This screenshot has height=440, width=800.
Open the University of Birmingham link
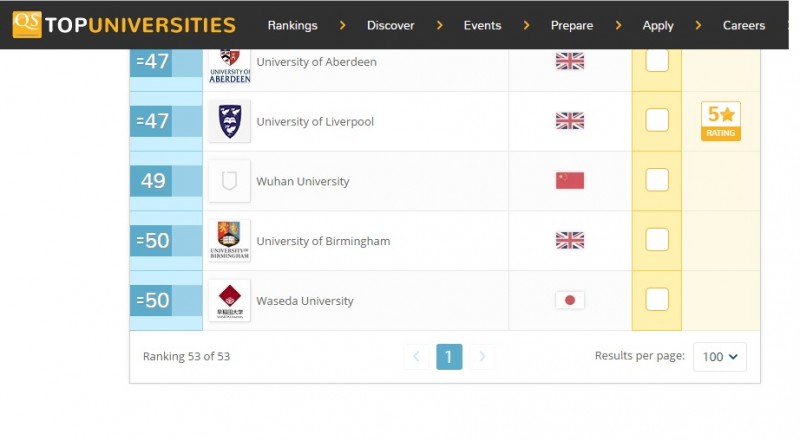pyautogui.click(x=323, y=241)
